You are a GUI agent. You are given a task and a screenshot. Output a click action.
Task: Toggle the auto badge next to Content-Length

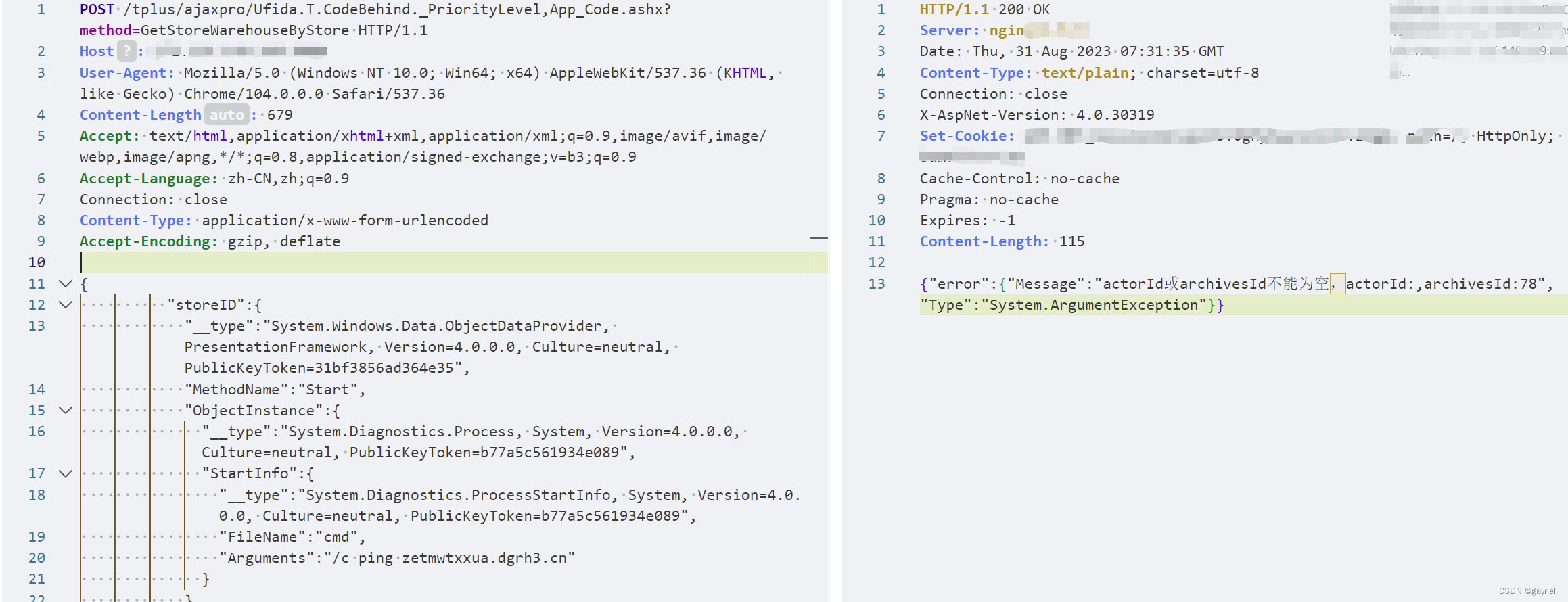[x=227, y=115]
